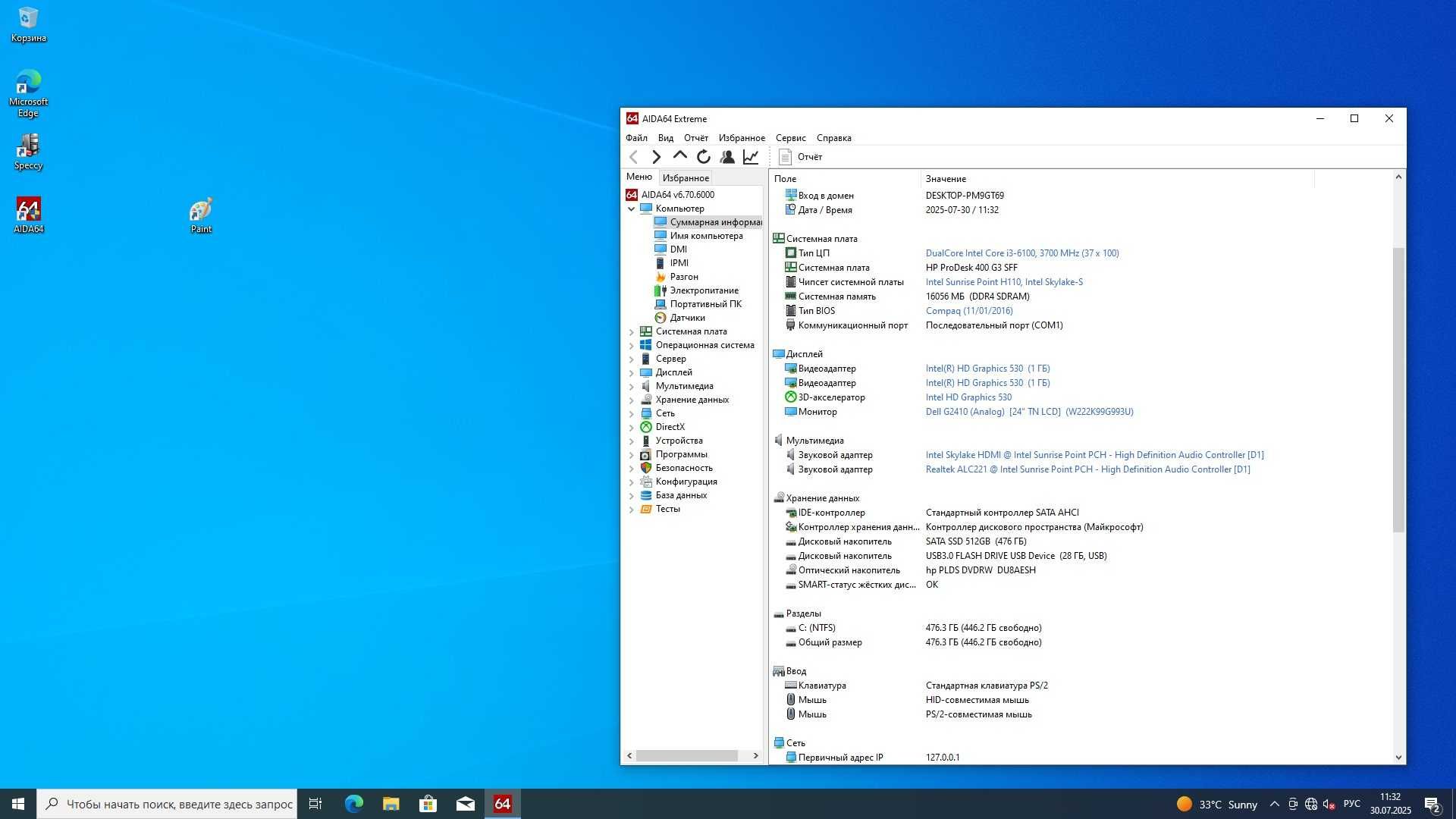
Task: Click the Значение column header
Action: (1116, 179)
